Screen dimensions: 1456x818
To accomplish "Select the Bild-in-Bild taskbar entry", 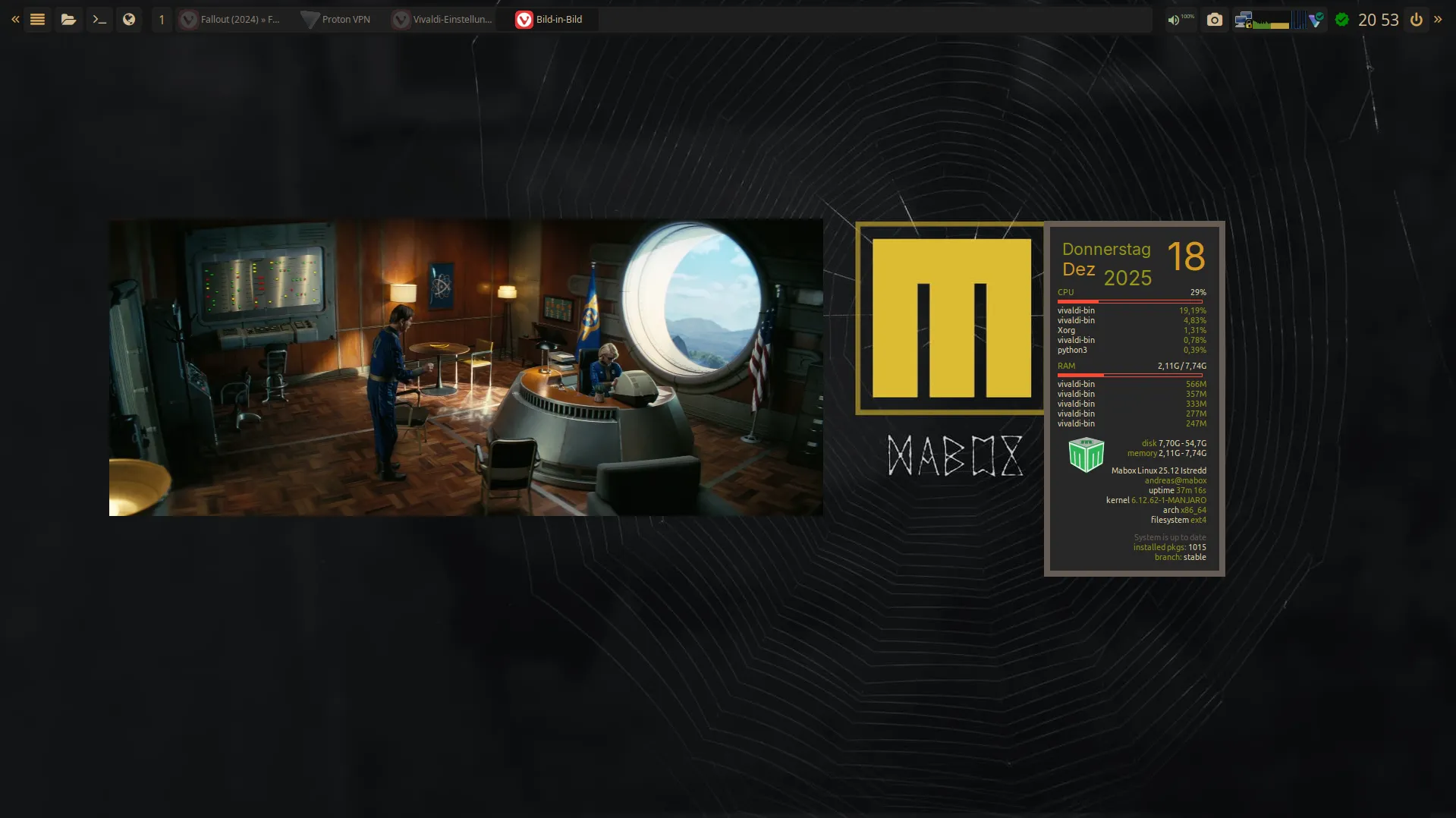I will point(549,20).
